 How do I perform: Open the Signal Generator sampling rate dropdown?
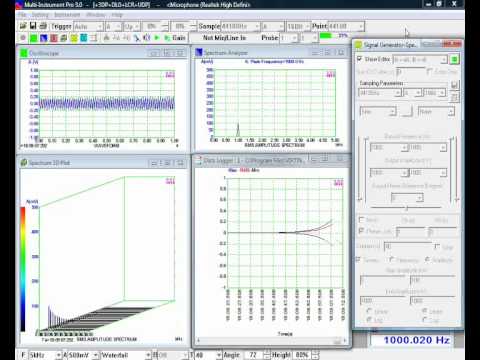coord(380,93)
